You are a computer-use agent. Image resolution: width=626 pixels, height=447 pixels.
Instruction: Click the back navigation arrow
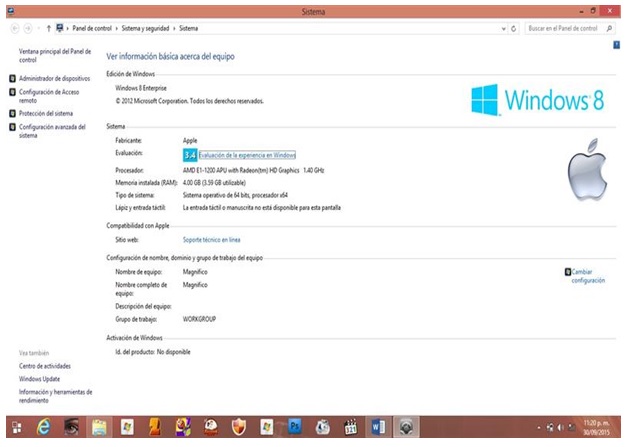point(13,29)
